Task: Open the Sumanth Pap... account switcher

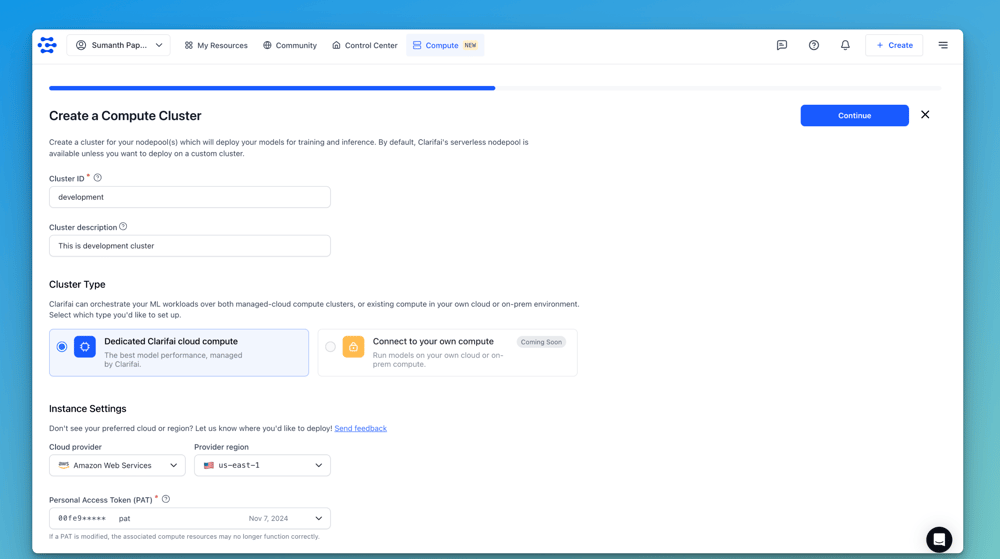Action: pos(119,45)
